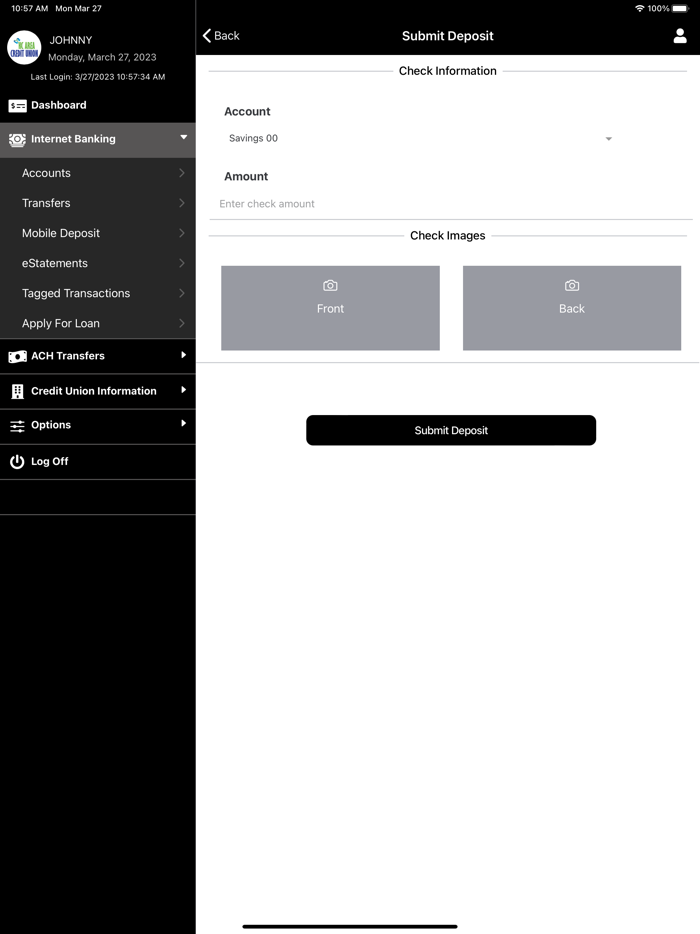Click the Submit Deposit button
This screenshot has height=934, width=700.
pyautogui.click(x=451, y=430)
